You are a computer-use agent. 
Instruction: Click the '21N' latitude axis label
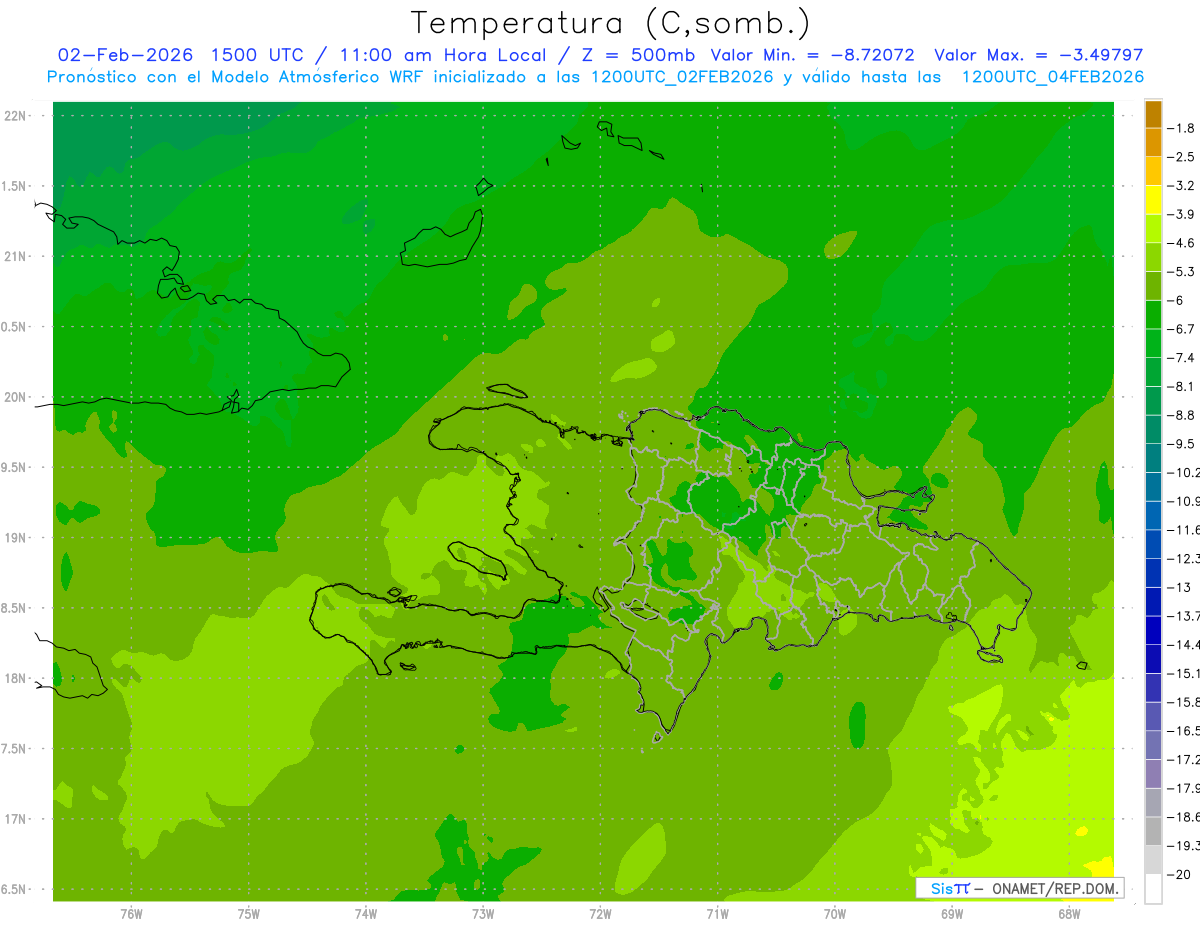click(x=15, y=257)
